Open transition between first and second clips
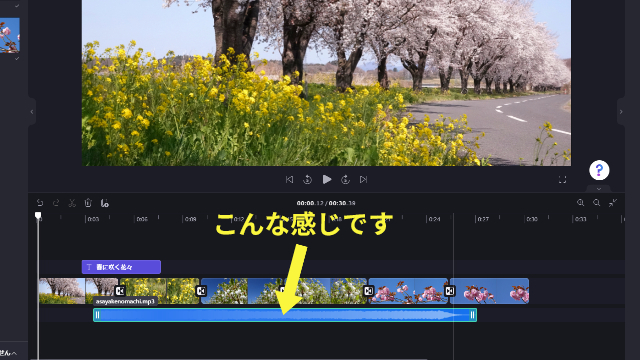The height and width of the screenshot is (360, 640). pyautogui.click(x=120, y=291)
